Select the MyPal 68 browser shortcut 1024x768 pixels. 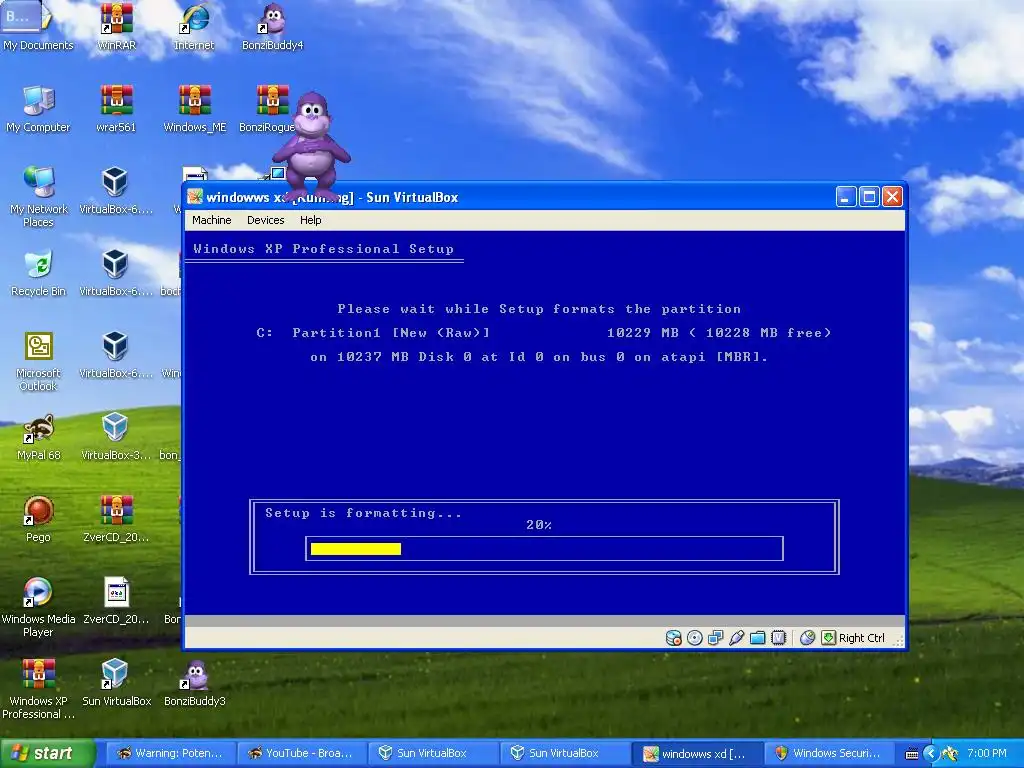coord(38,437)
